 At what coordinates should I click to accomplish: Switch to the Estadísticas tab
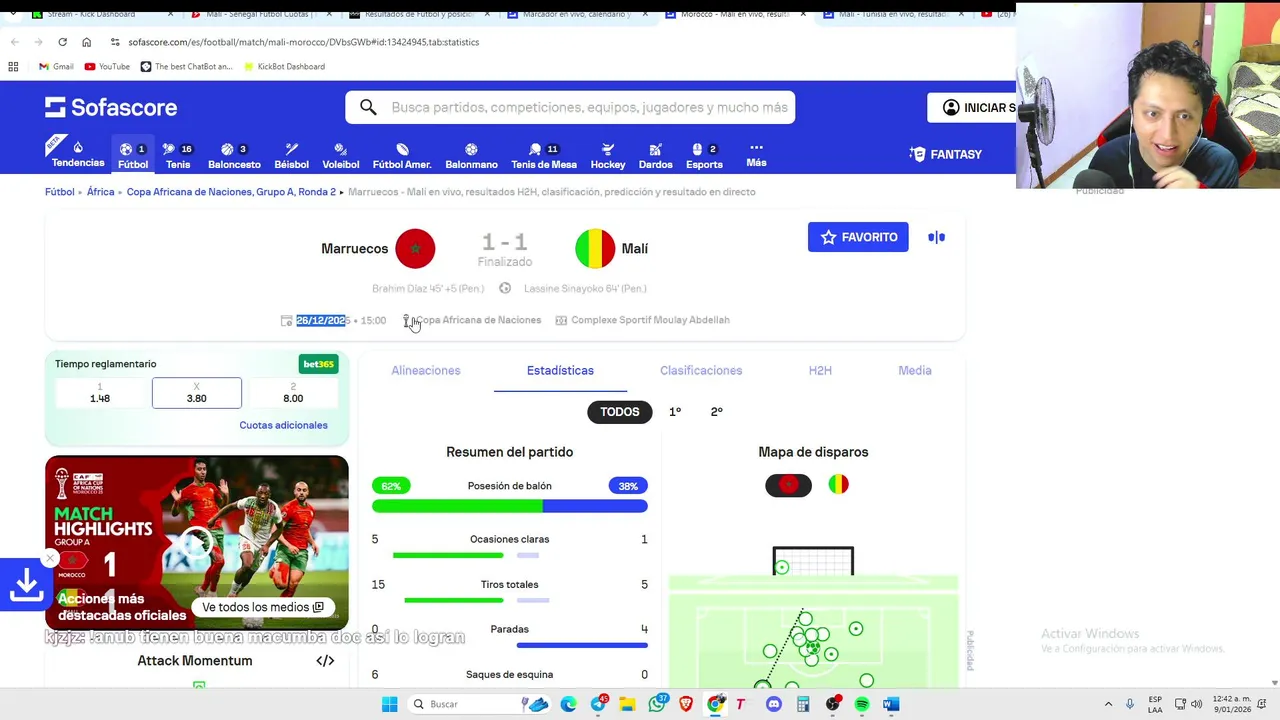[x=560, y=370]
